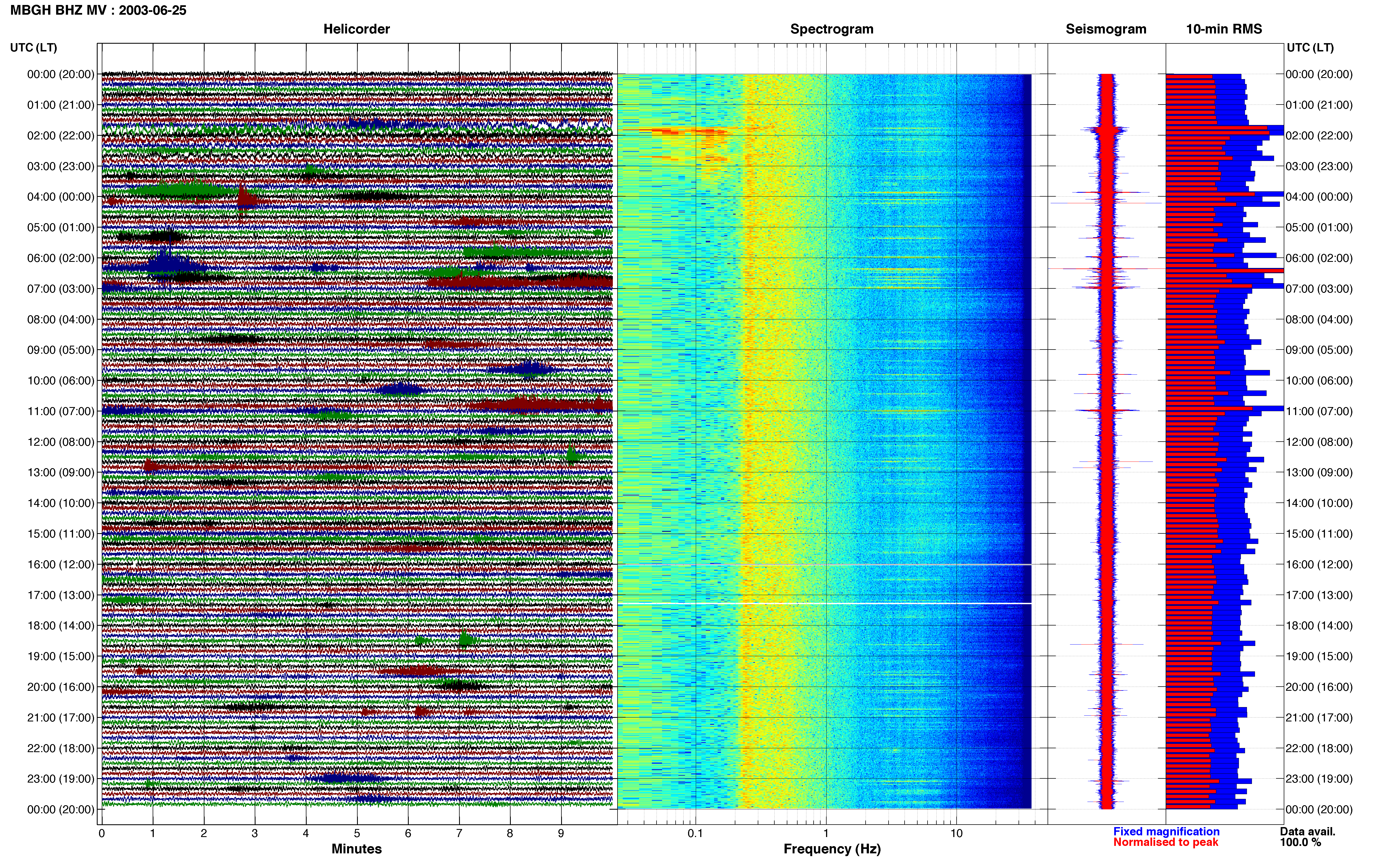Click Helicorder time label "04:00 (00:00)"
1388x868 pixels.
(x=61, y=197)
